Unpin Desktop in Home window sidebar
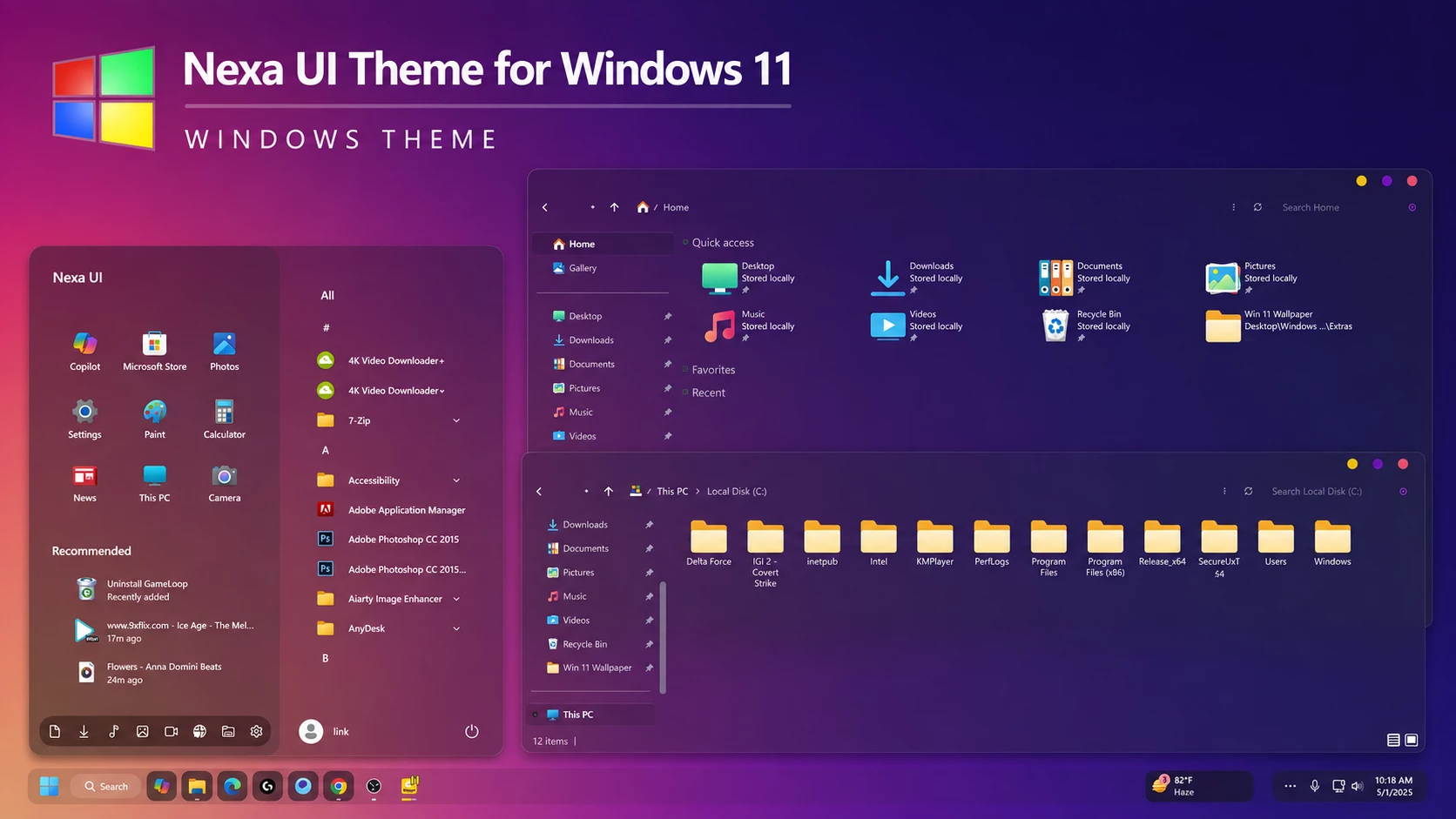 tap(667, 316)
